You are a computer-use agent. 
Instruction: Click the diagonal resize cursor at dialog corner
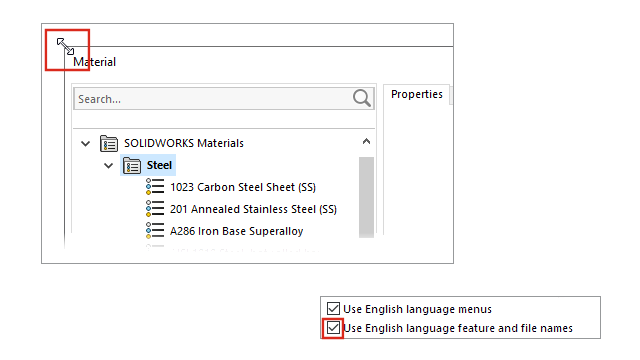(65, 46)
